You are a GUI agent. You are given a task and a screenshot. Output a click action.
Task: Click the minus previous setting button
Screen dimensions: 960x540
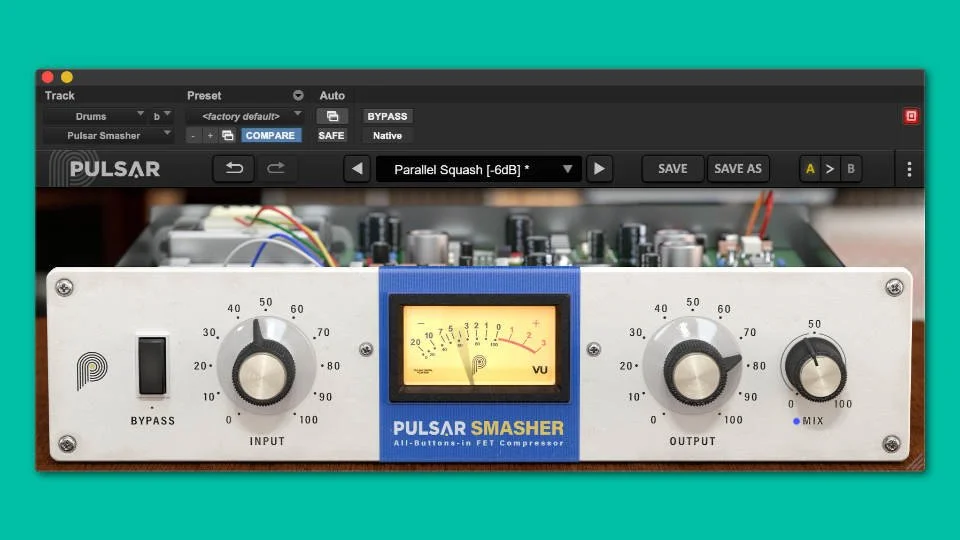click(x=193, y=135)
